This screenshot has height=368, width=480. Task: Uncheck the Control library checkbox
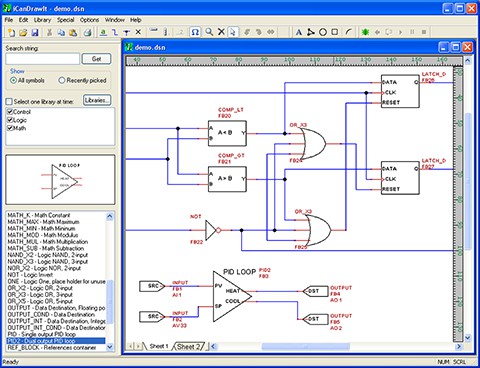[x=10, y=112]
